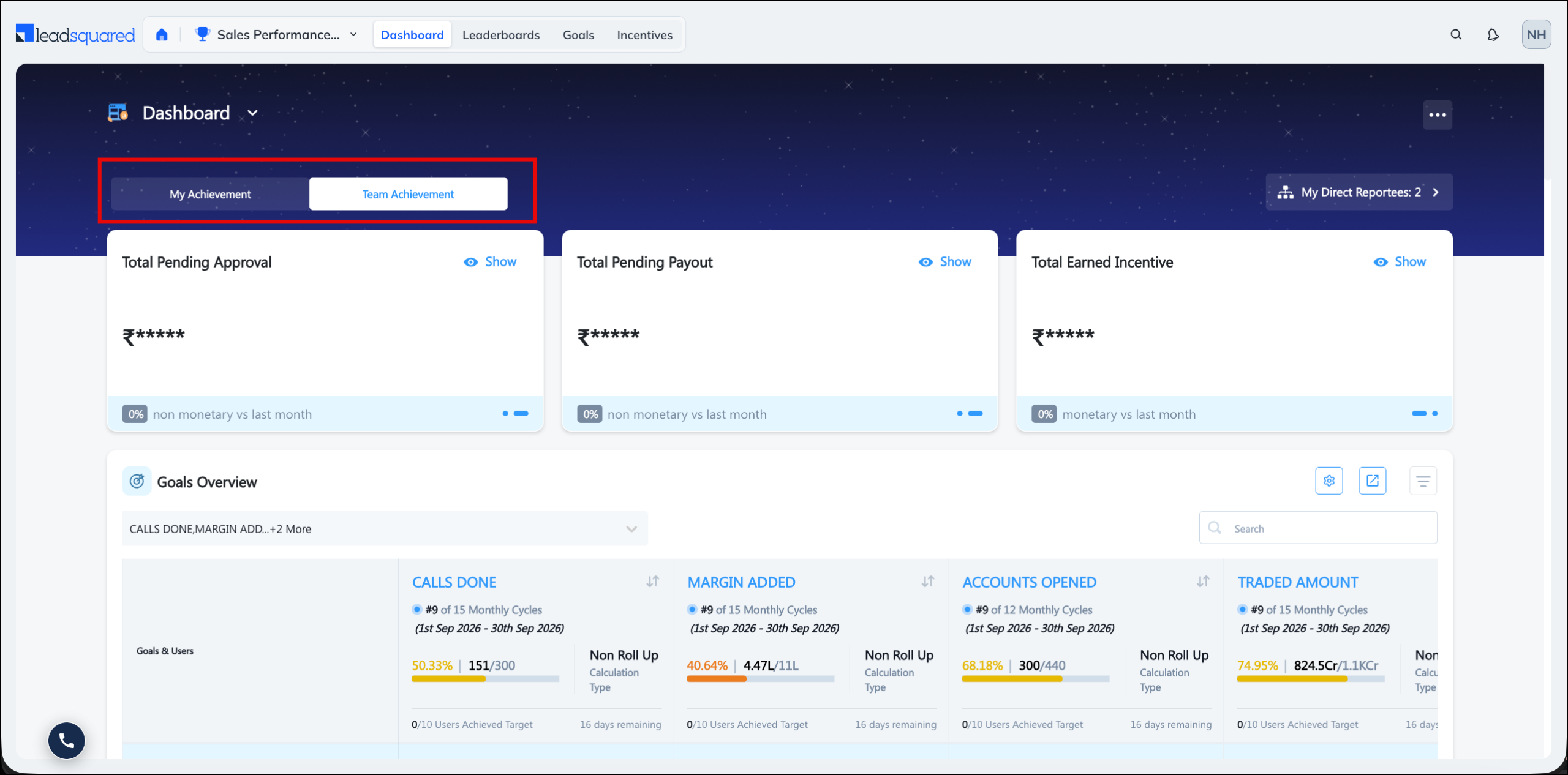Open the three-dot more options menu
The height and width of the screenshot is (775, 1568).
coord(1437,114)
